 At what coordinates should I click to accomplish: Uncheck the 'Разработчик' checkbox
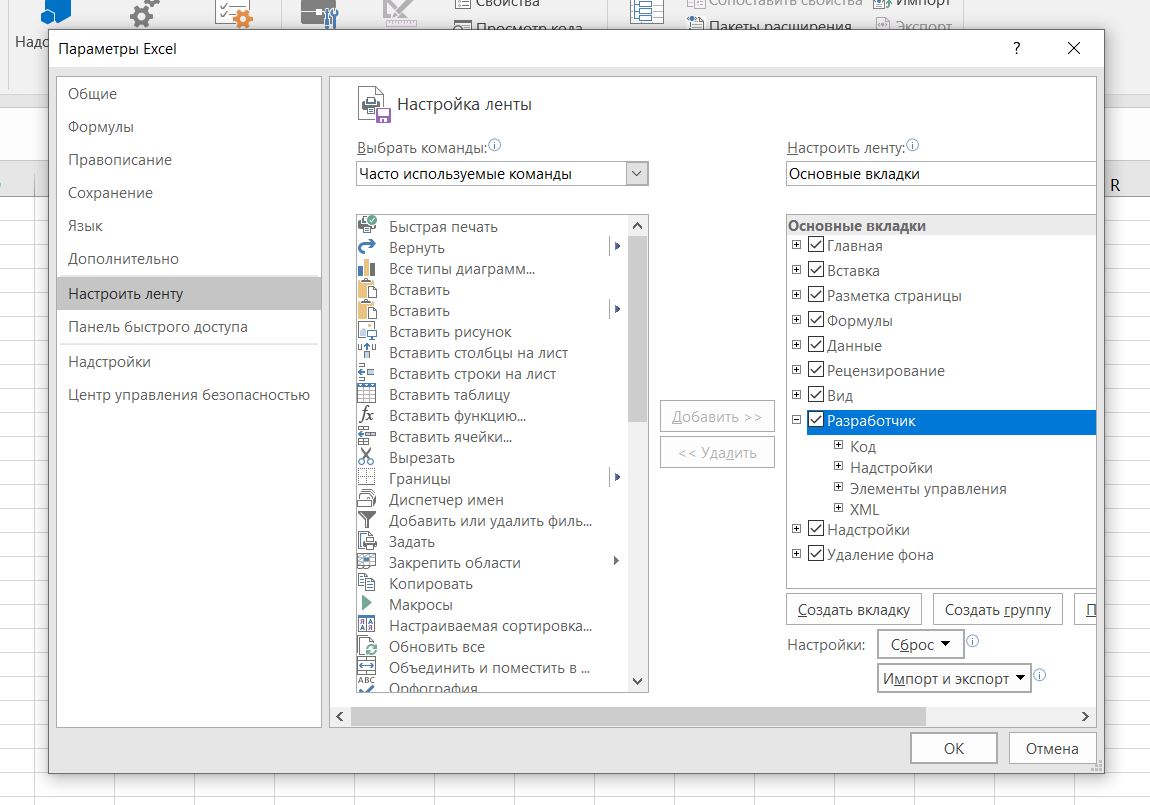[816, 420]
